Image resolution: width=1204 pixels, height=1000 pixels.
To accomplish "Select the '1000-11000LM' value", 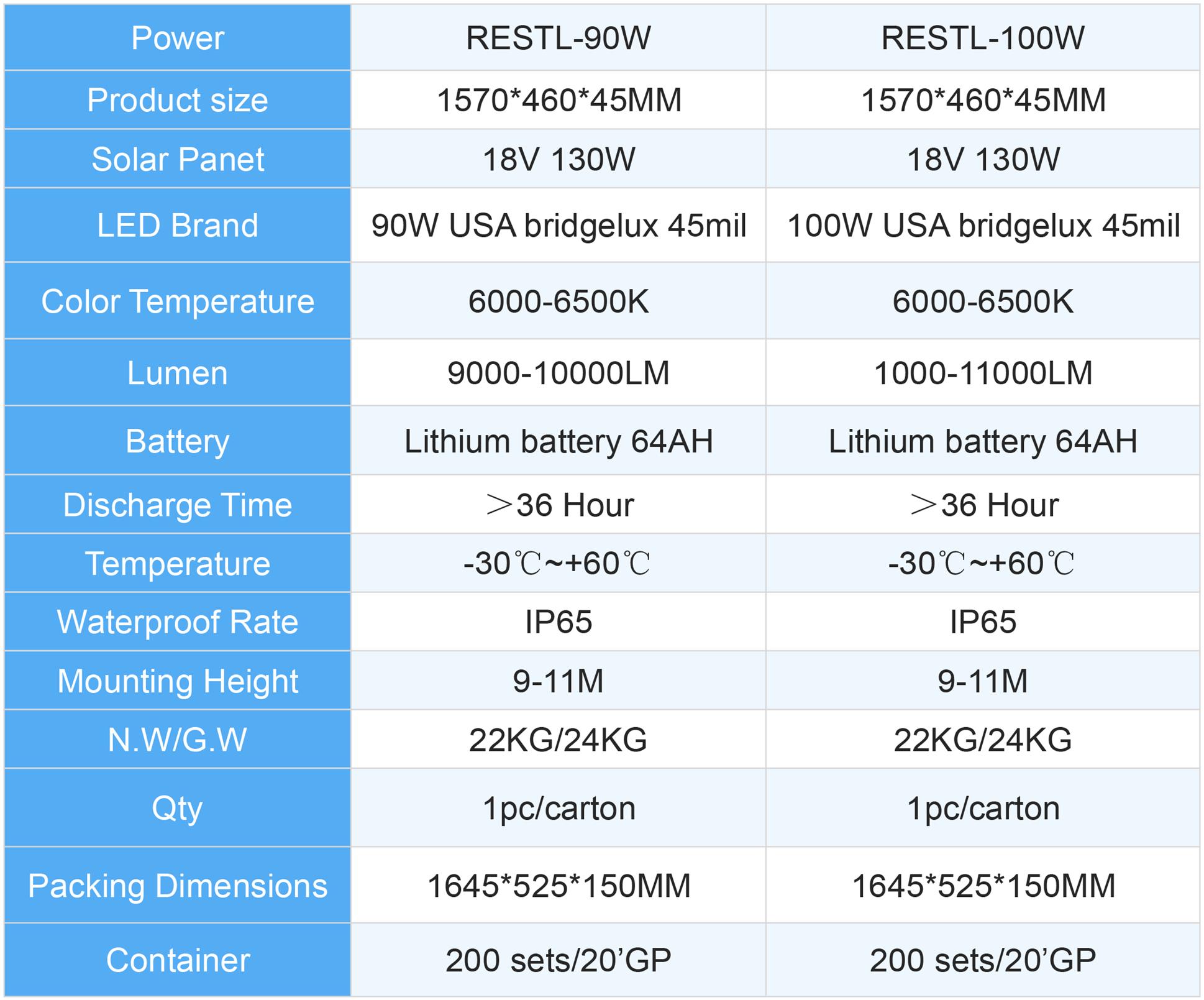I will click(x=983, y=373).
